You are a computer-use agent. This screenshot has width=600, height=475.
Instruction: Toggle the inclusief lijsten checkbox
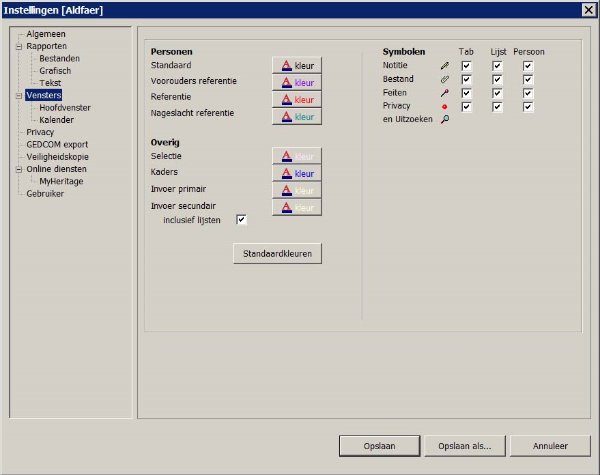tap(241, 220)
